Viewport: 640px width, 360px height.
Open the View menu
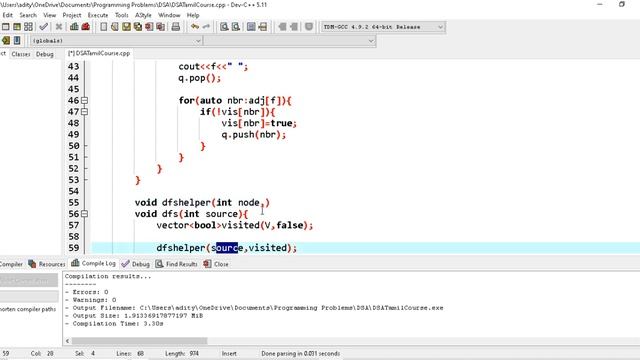coord(49,15)
